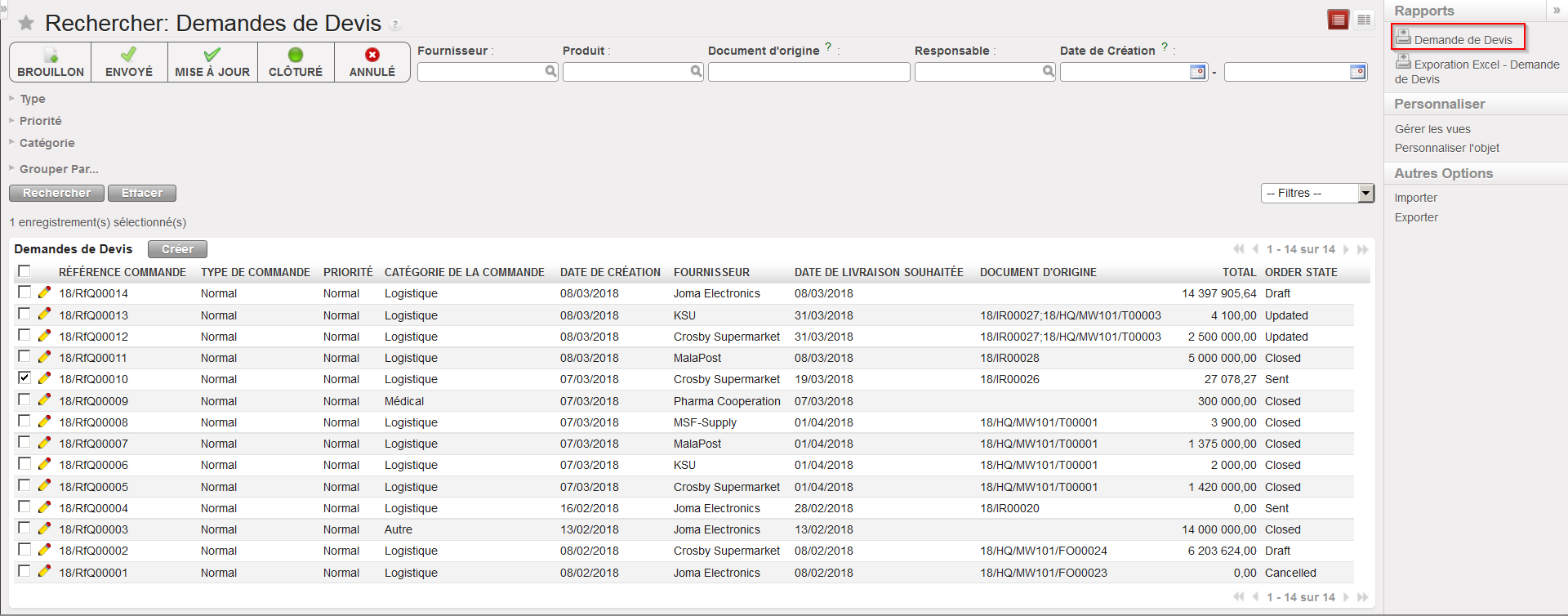Click the Document d'origine input field
Screen dimensions: 1568x616
tap(808, 72)
